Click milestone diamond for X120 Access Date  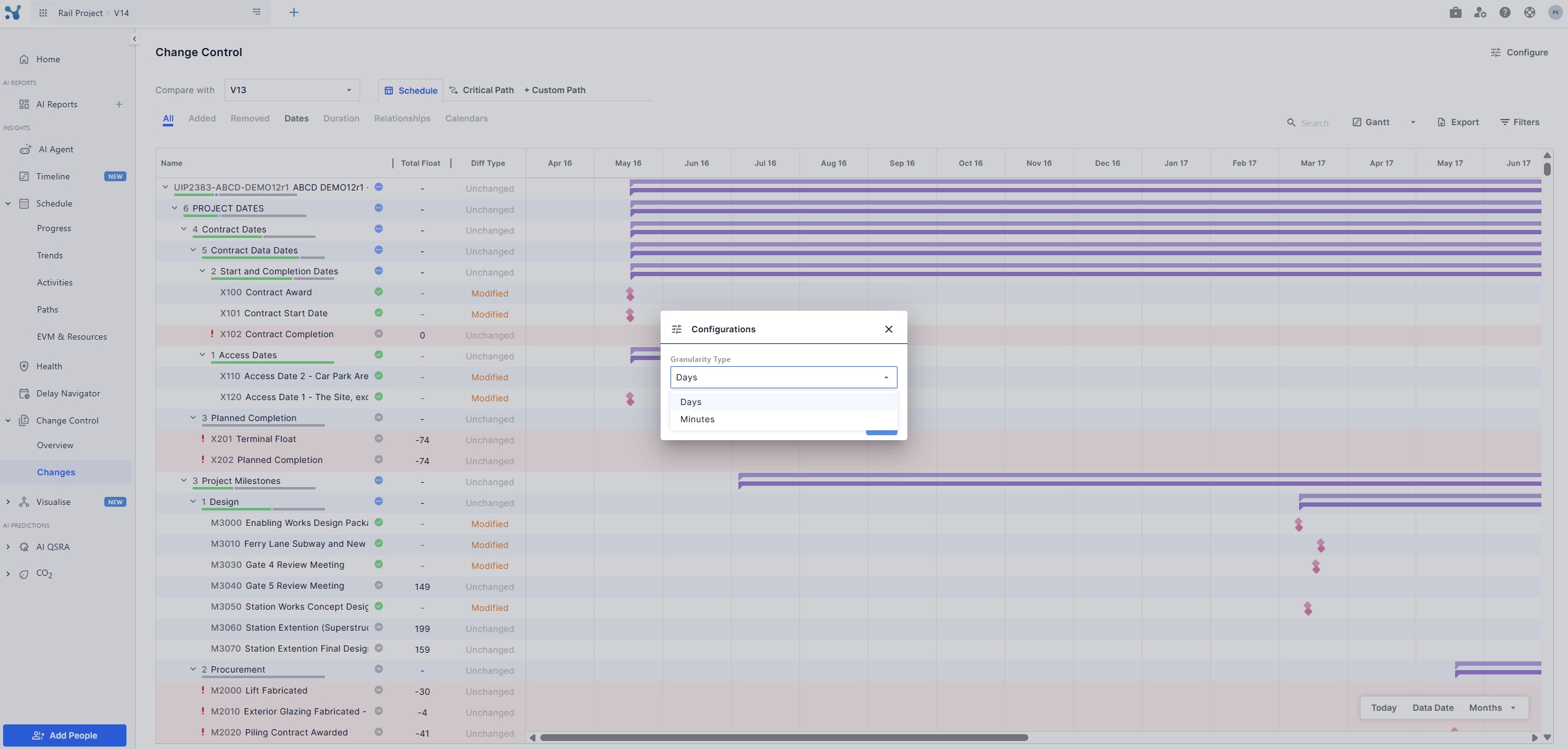(x=630, y=399)
